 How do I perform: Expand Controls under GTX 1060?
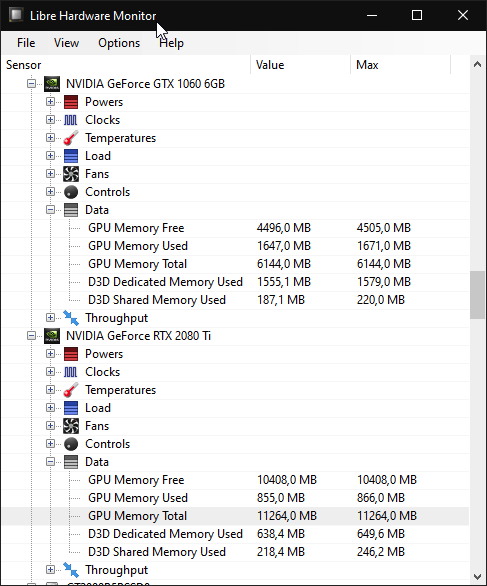50,192
